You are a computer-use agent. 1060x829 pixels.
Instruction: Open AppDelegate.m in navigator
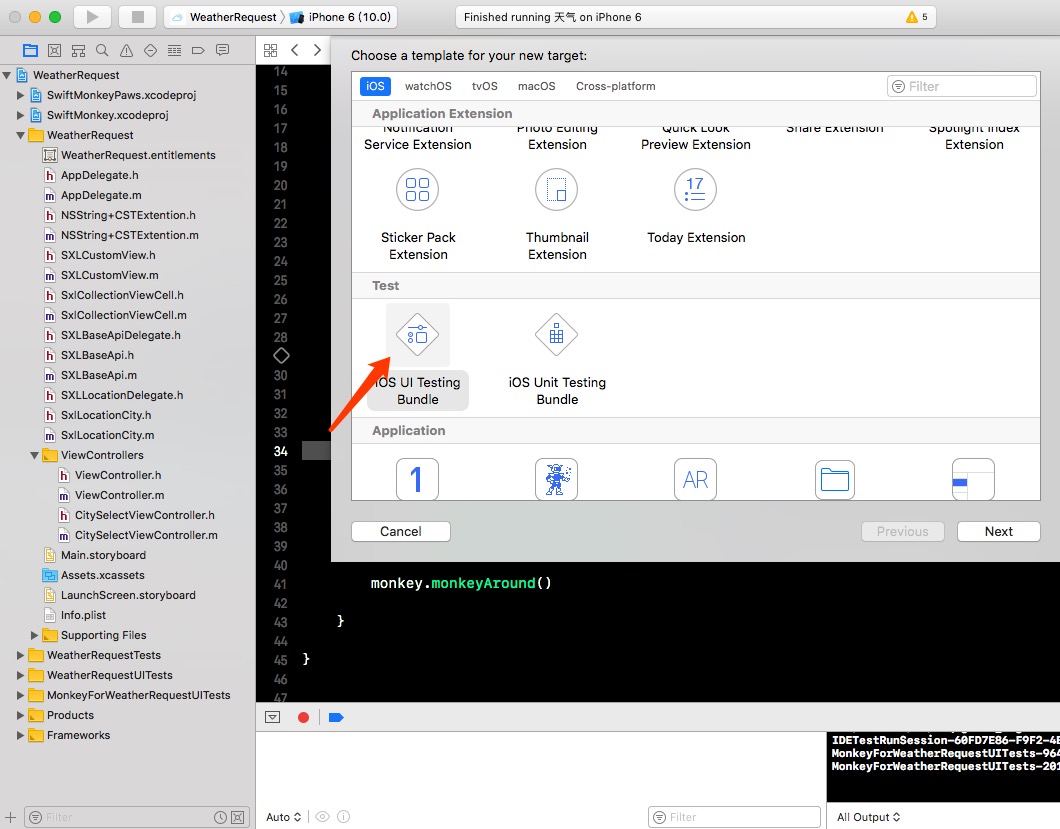[101, 195]
